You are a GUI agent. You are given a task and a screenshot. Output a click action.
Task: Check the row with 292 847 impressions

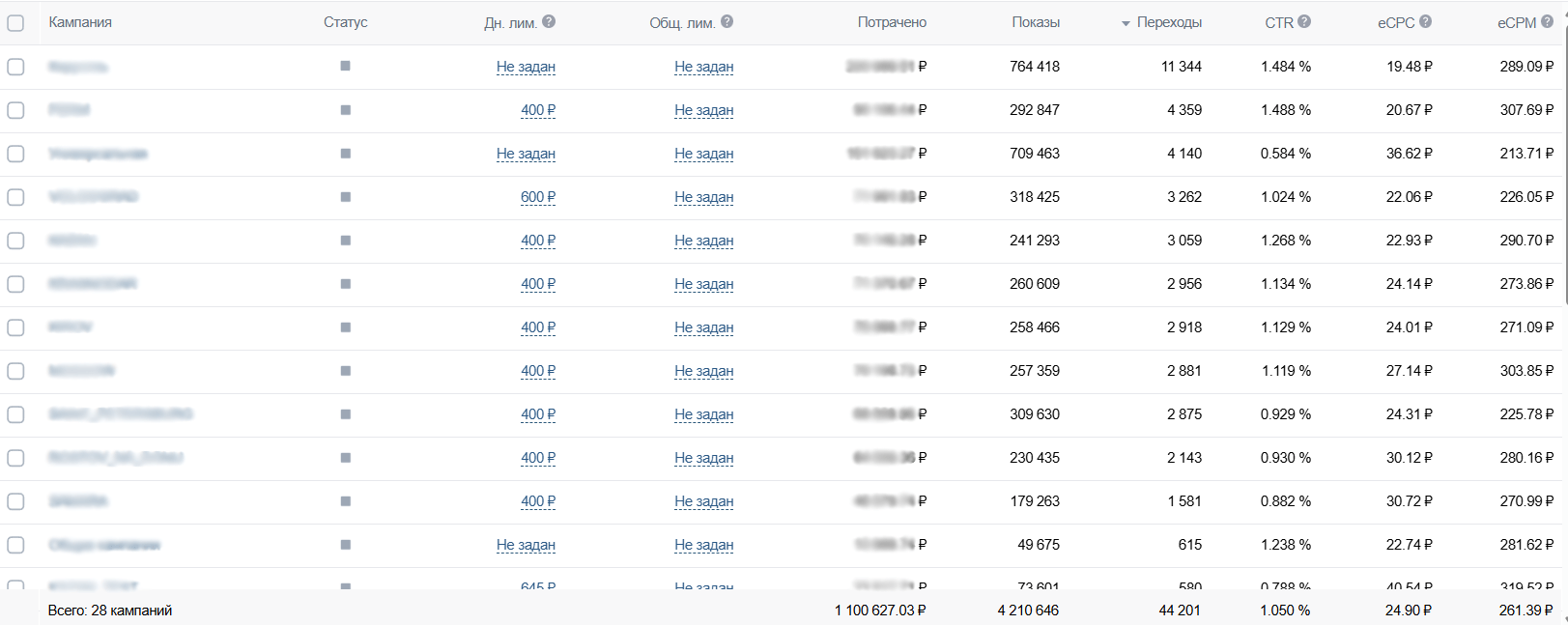click(x=15, y=110)
